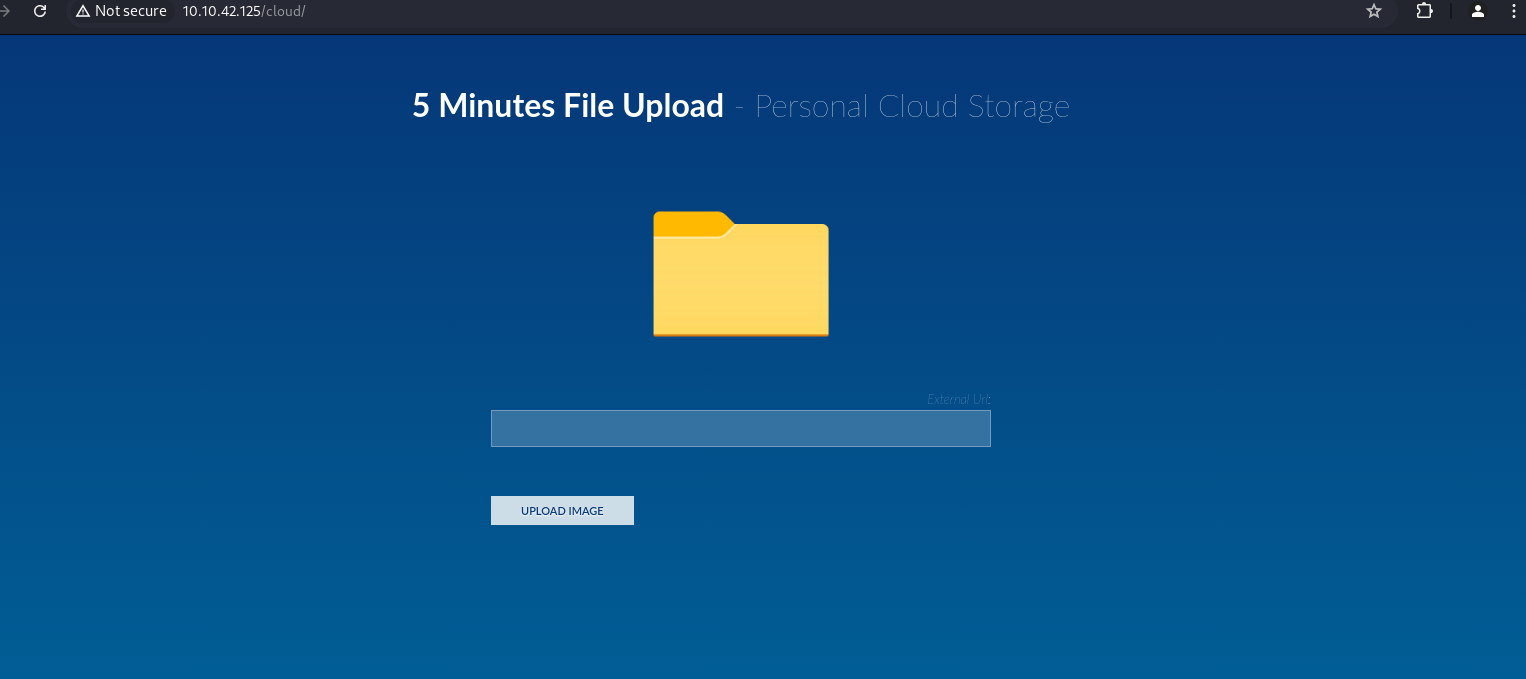
Task: Click empty space in the address bar
Action: click(800, 11)
